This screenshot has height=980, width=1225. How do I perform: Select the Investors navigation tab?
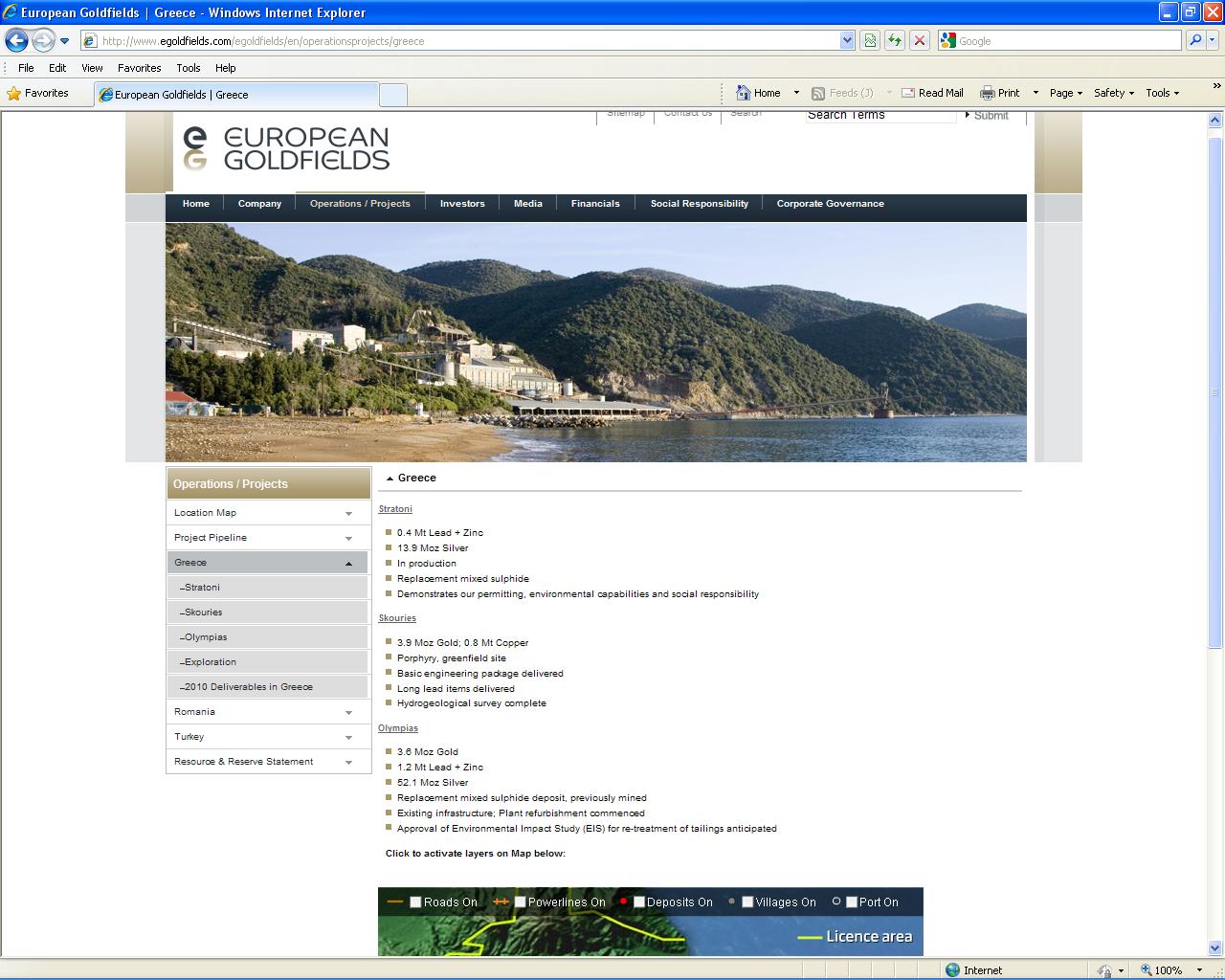tap(462, 204)
